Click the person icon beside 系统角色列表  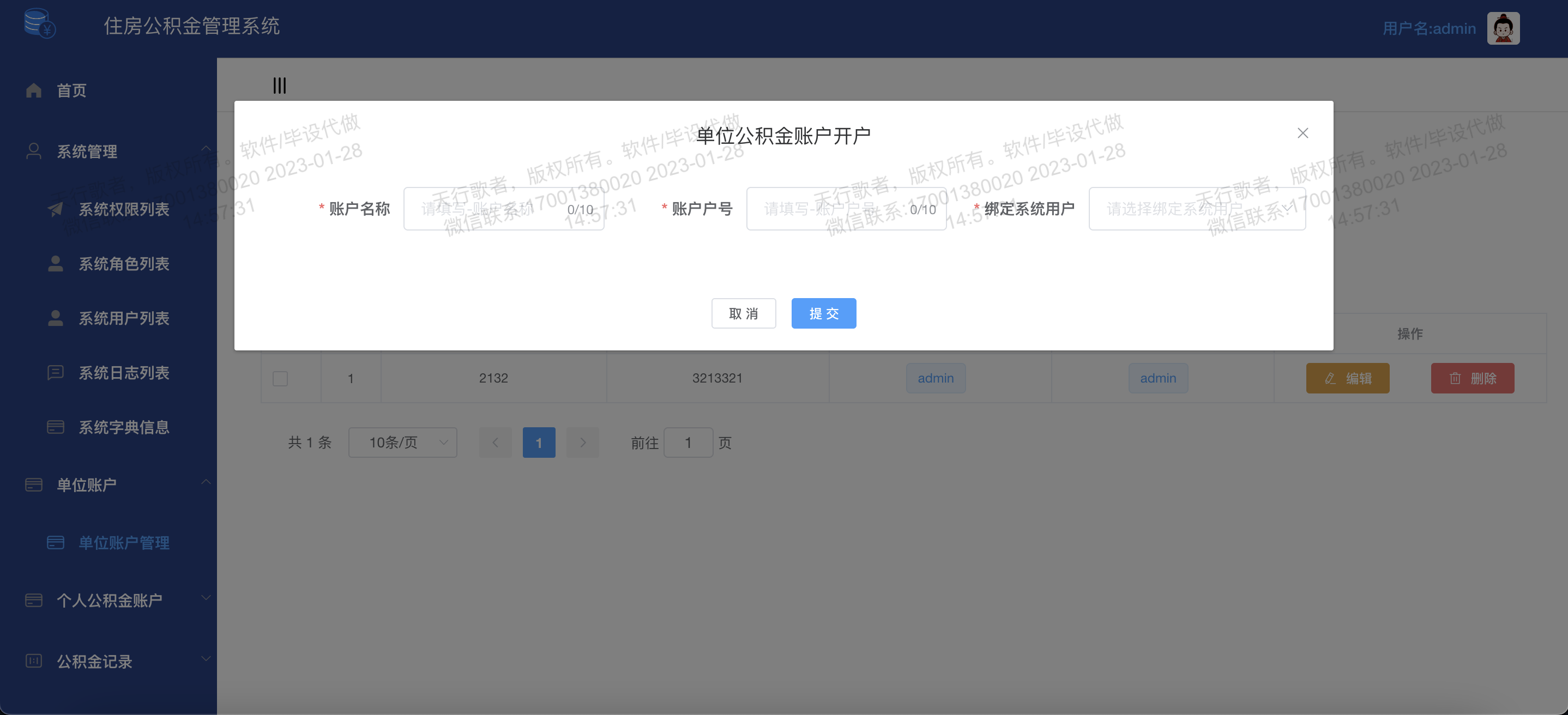[x=56, y=263]
